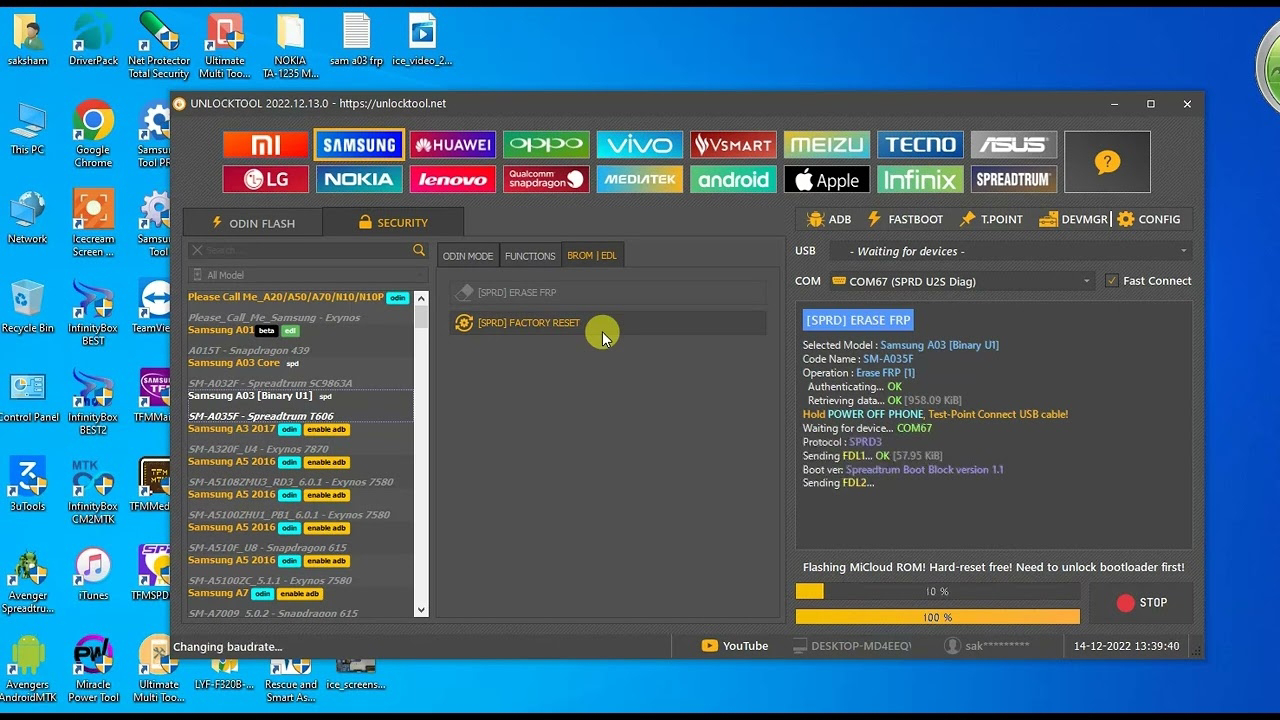Open This PC desktop icon
The height and width of the screenshot is (720, 1280).
[28, 128]
